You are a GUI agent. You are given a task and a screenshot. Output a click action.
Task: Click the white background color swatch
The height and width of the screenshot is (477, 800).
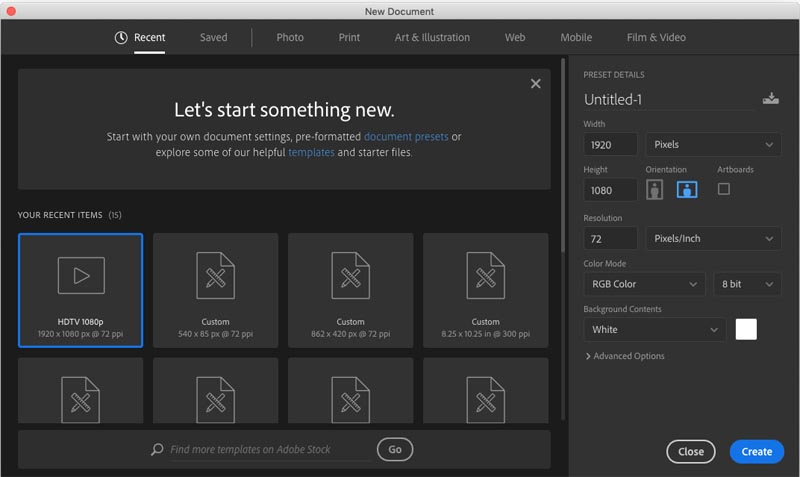(746, 330)
